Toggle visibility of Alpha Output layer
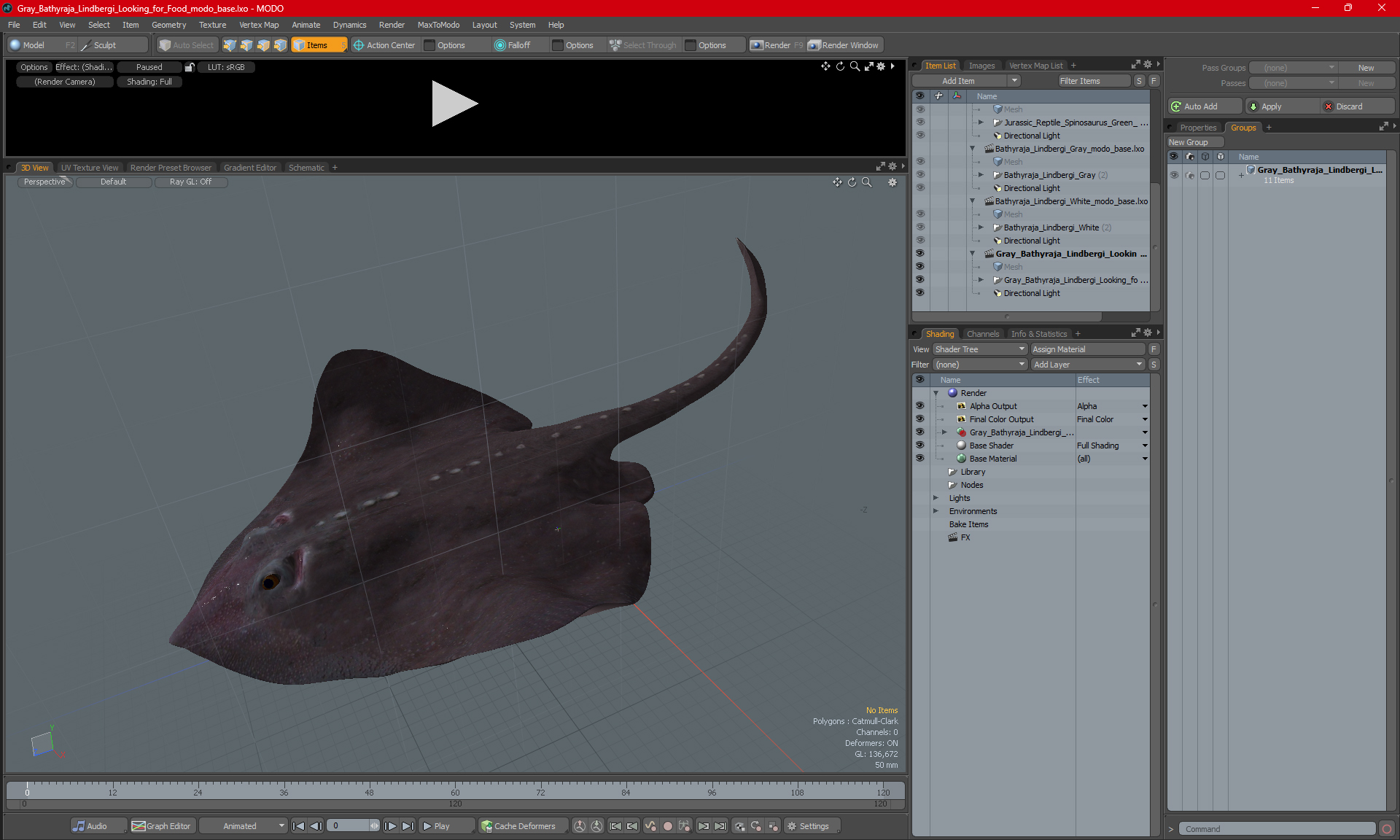The height and width of the screenshot is (840, 1400). coord(920,406)
